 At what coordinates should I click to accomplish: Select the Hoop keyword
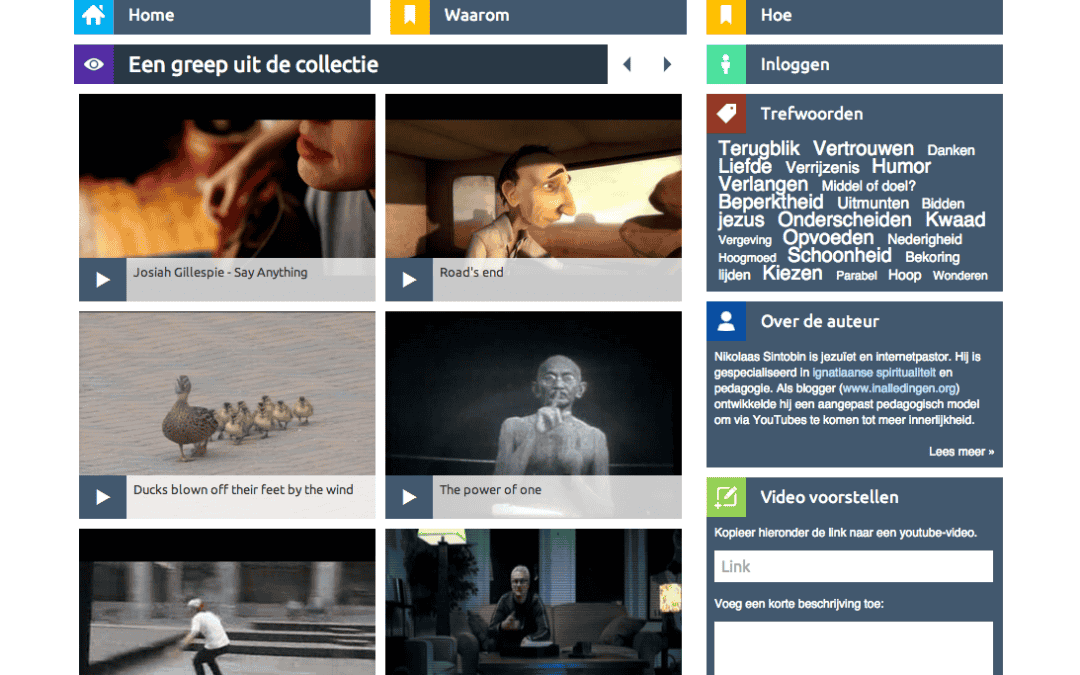904,276
